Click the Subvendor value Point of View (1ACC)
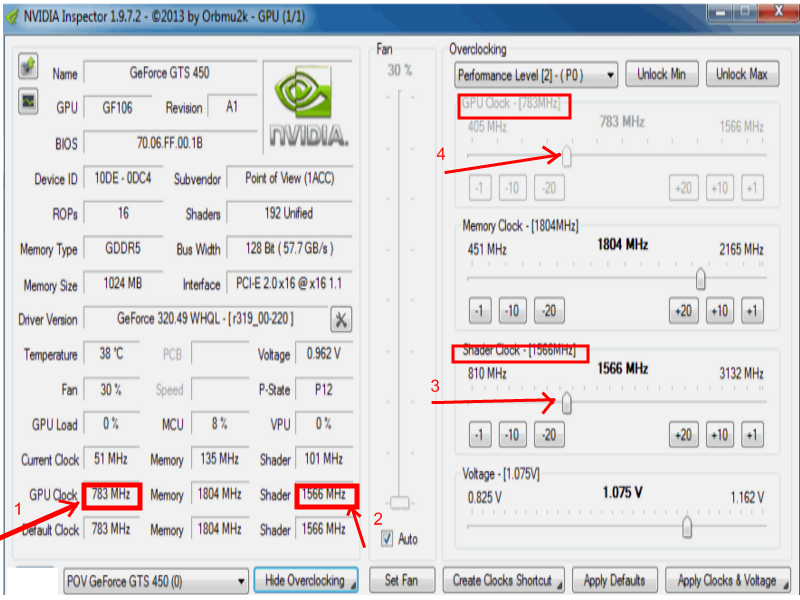Screen dimensions: 800x600 pos(290,178)
